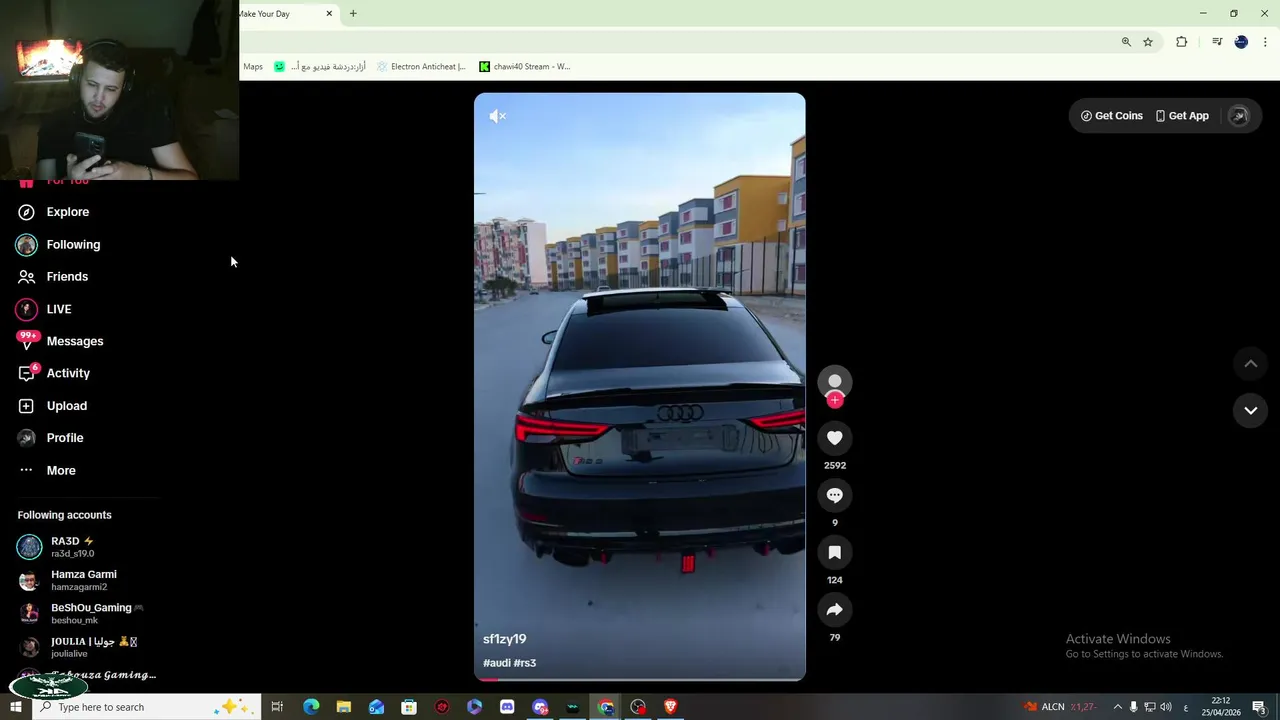1280x720 pixels.
Task: Click the taskbar search box
Action: click(x=147, y=707)
